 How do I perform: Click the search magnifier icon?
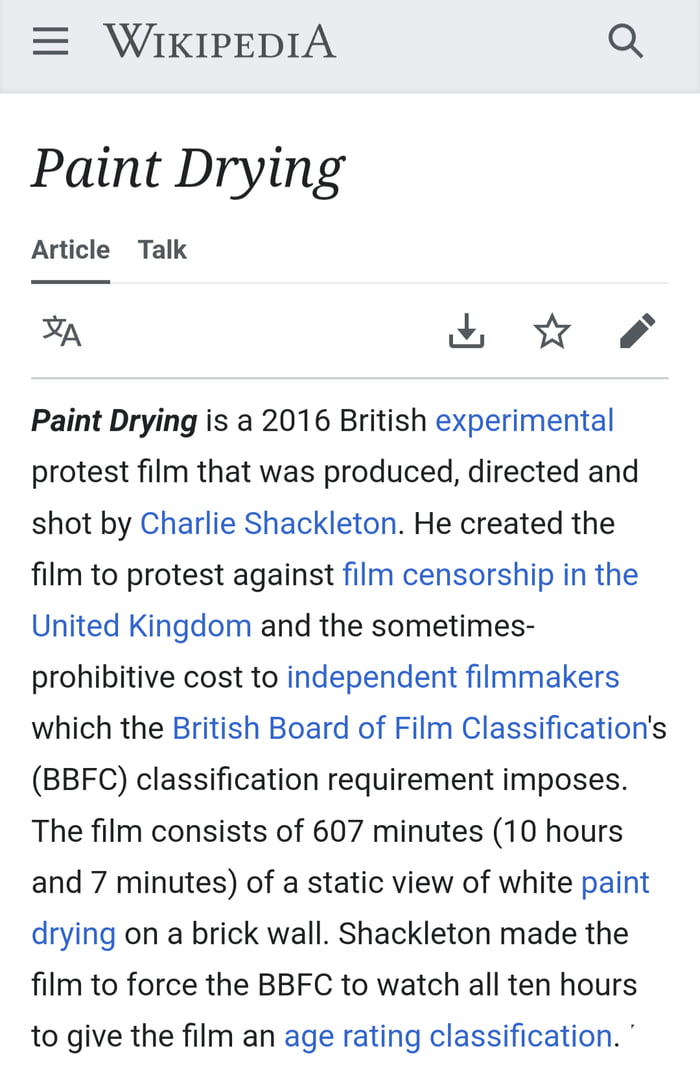626,42
